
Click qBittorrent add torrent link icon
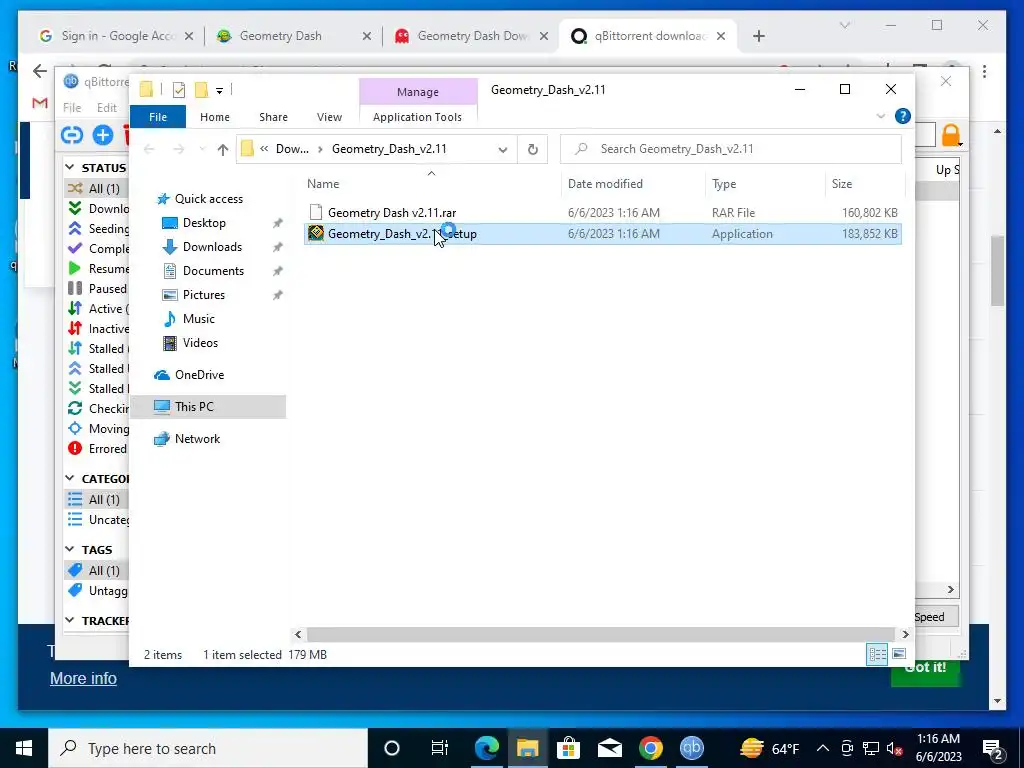[x=72, y=135]
